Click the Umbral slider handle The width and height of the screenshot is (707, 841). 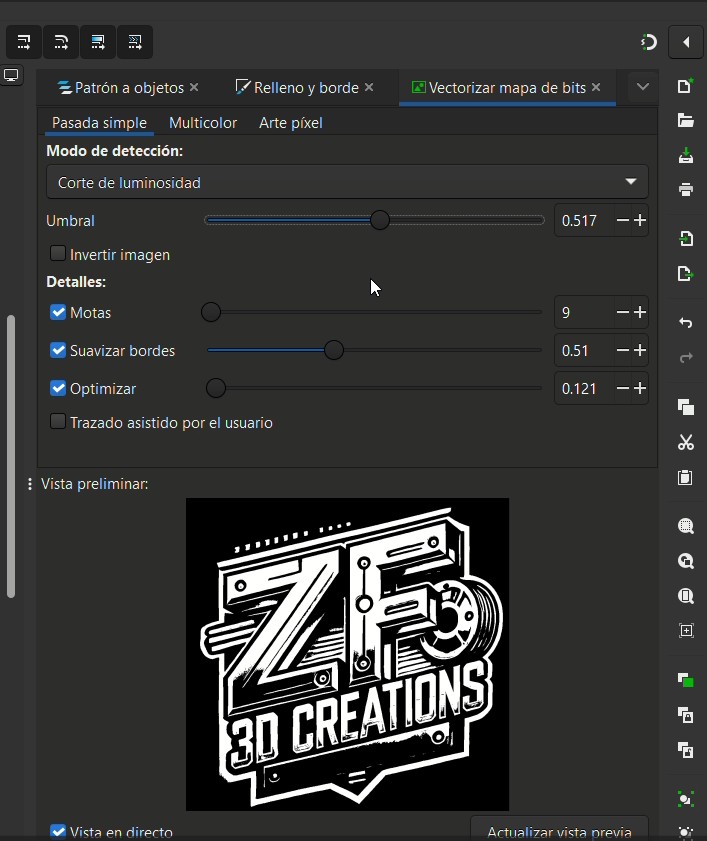[380, 220]
